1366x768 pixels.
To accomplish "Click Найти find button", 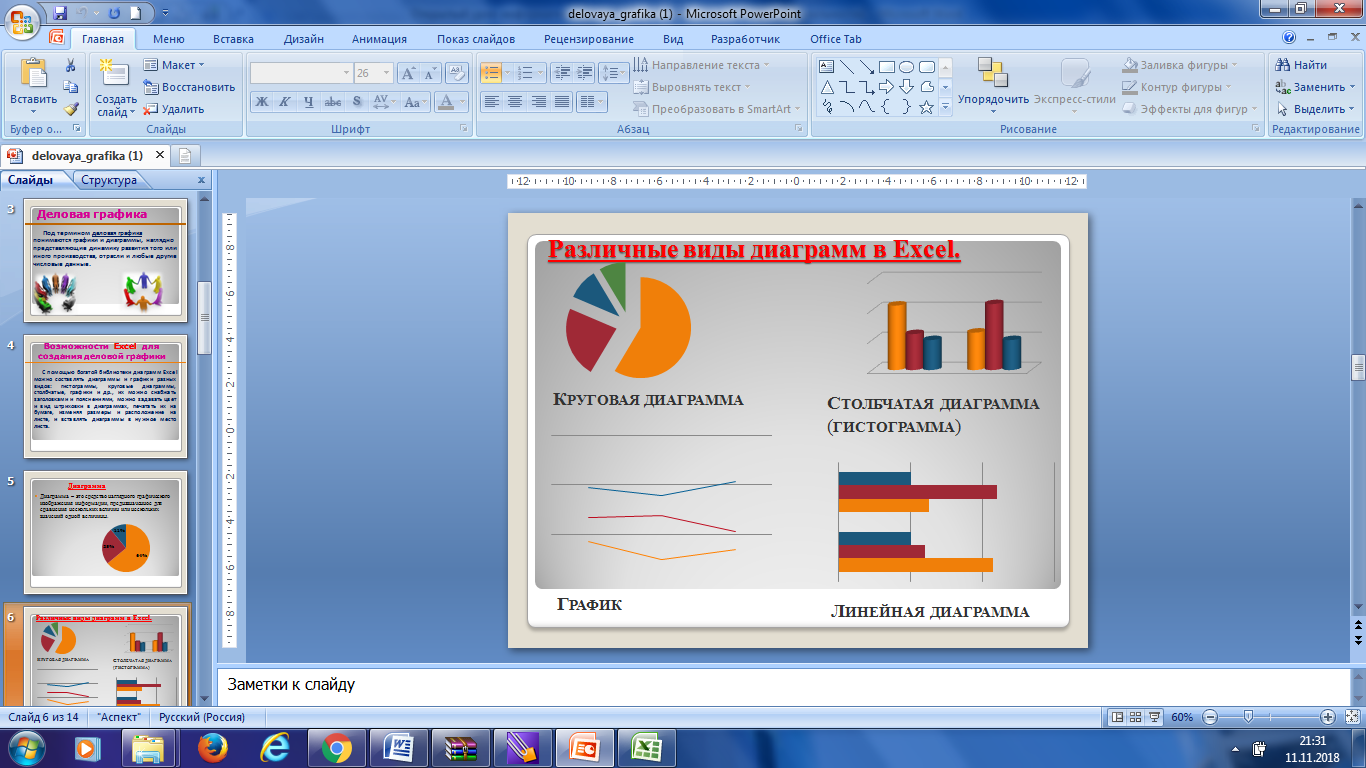I will pos(1301,65).
